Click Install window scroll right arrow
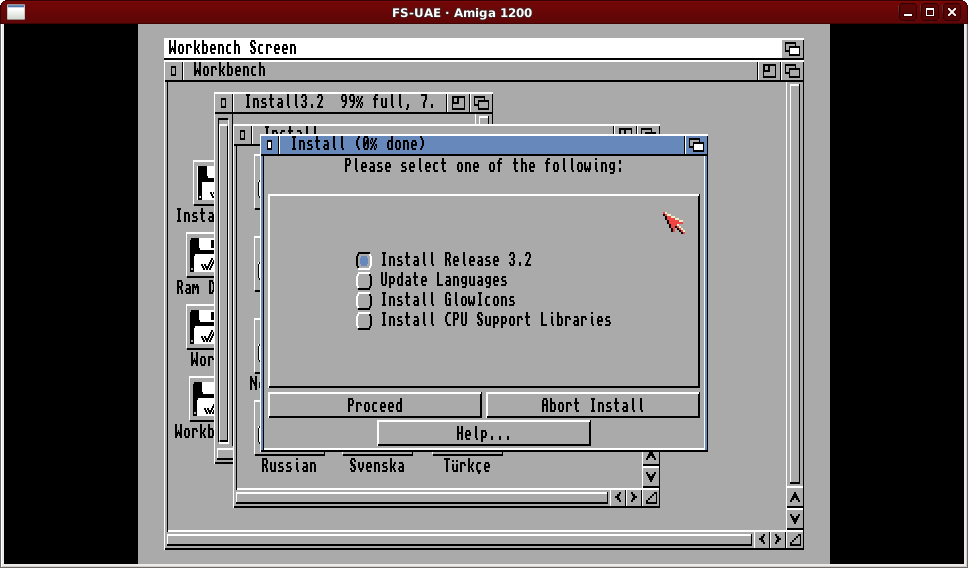Viewport: 968px width, 568px height. 634,498
